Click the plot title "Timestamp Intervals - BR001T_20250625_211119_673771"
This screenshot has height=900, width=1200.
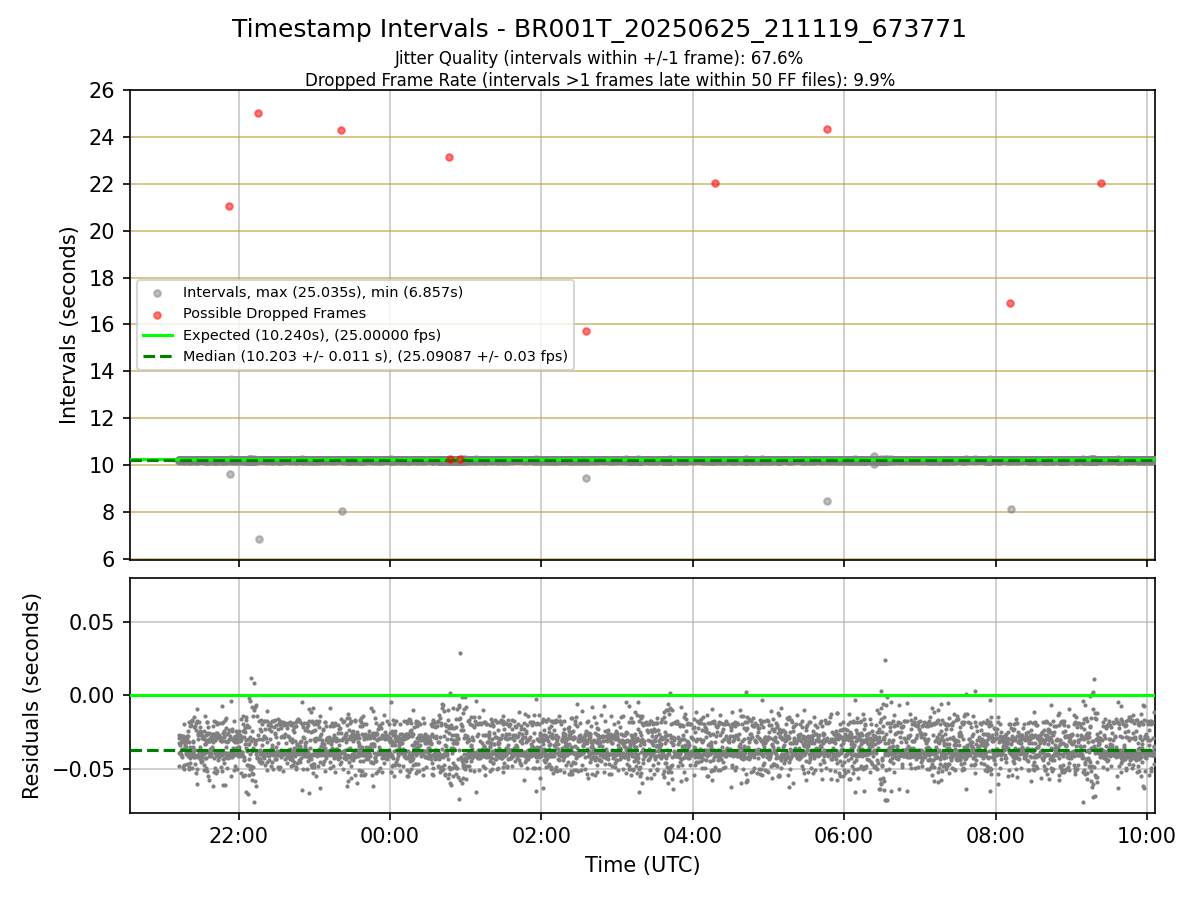pyautogui.click(x=599, y=29)
